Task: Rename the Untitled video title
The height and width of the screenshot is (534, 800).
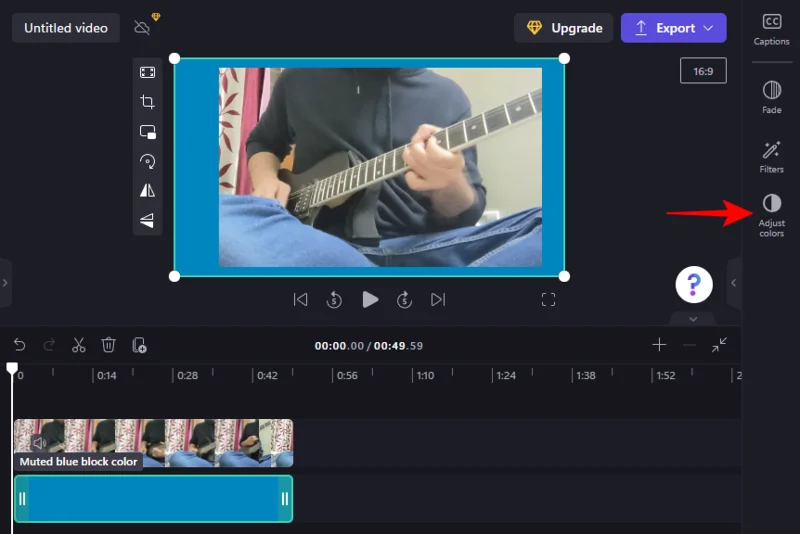Action: [66, 28]
